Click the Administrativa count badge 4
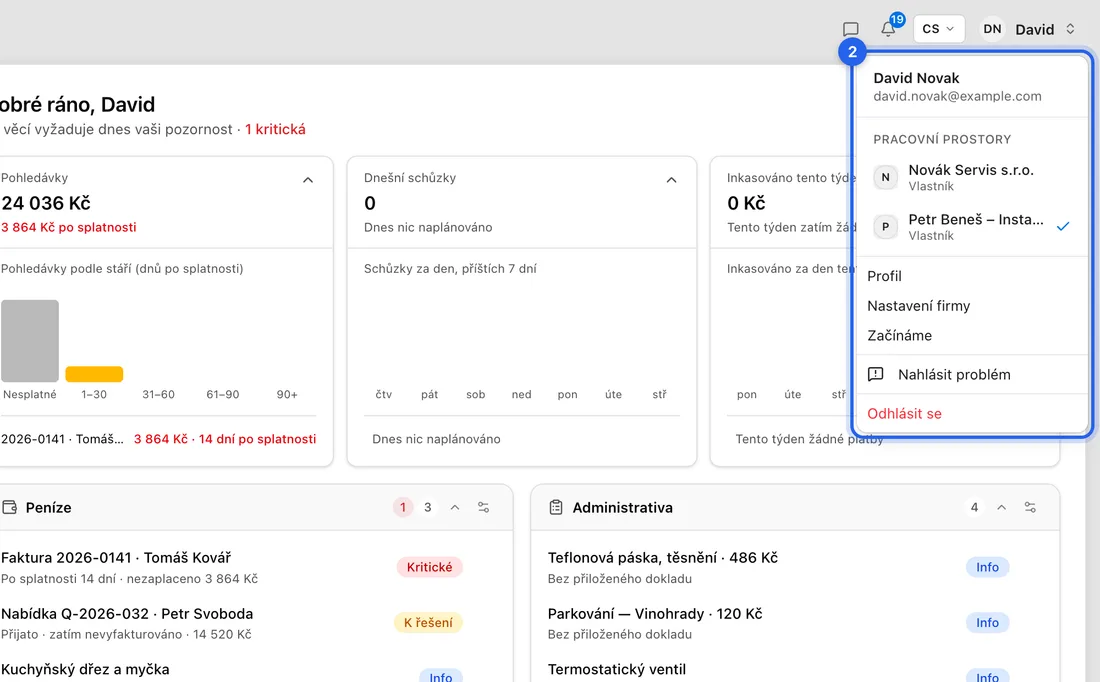This screenshot has width=1100, height=682. [x=974, y=507]
